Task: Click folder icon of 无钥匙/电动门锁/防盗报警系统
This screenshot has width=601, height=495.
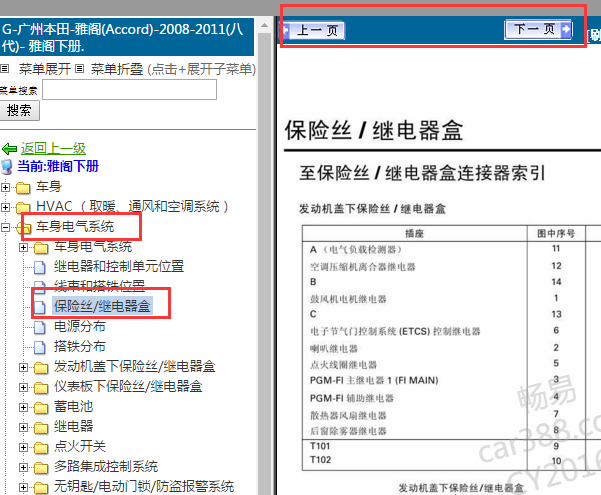Action: click(x=41, y=488)
